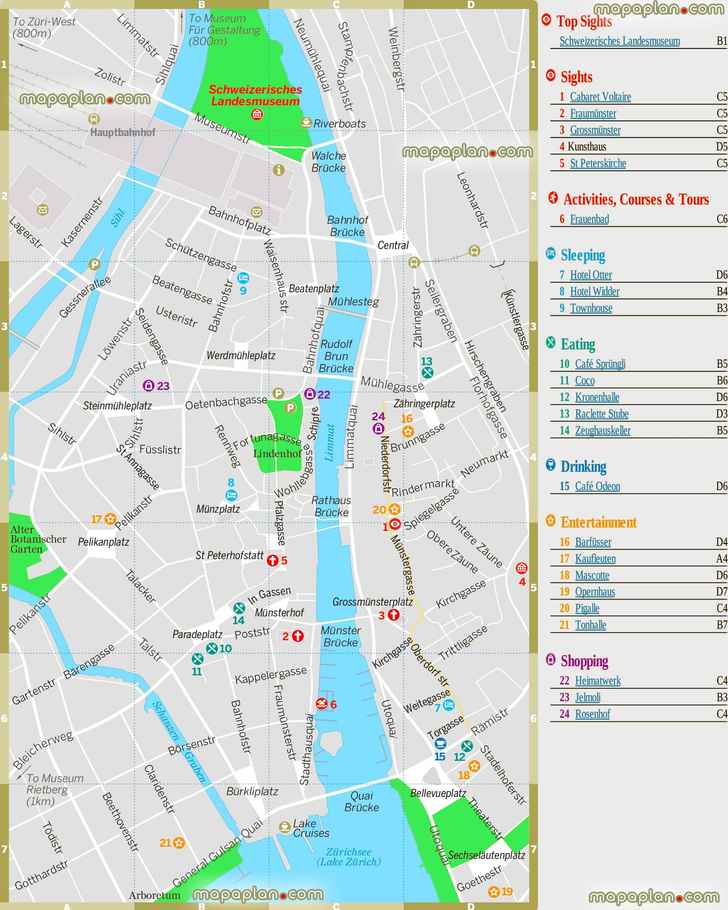Image resolution: width=728 pixels, height=910 pixels.
Task: Click map marker 8 hotel icon above Münzplatz
Action: [x=231, y=494]
